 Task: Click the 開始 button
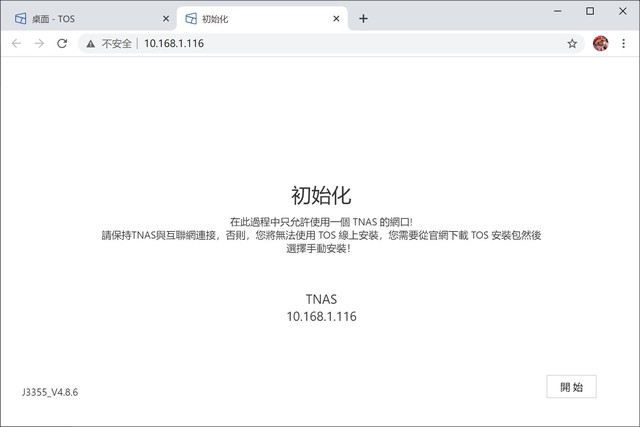571,387
